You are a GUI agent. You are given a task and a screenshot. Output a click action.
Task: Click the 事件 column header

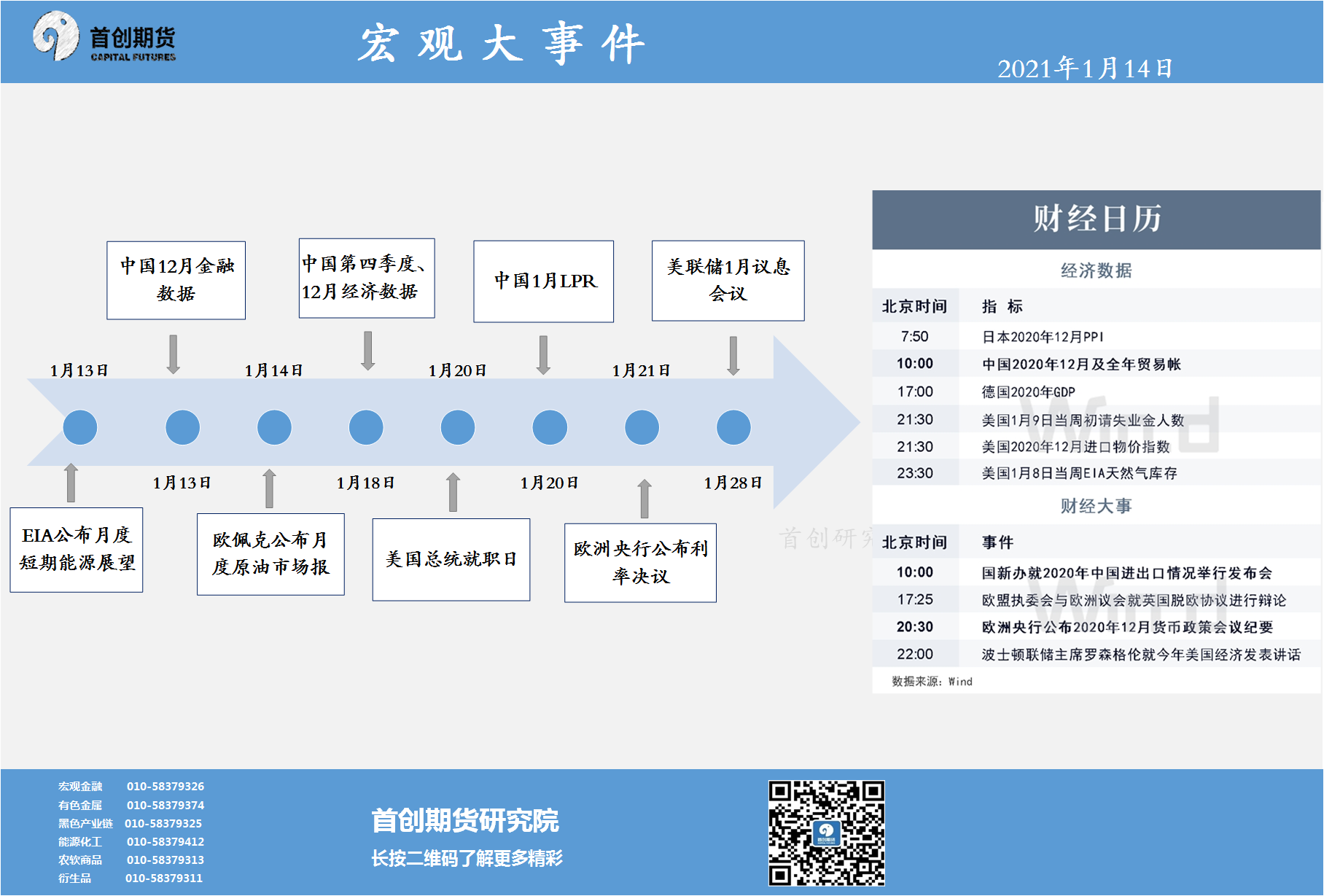[x=997, y=542]
